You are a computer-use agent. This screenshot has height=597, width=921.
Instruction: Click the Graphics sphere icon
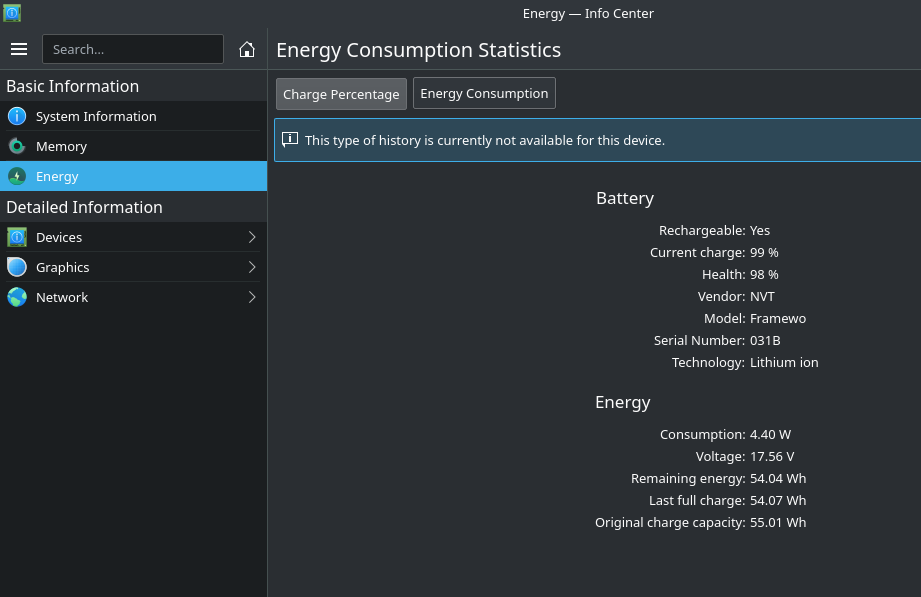(17, 267)
